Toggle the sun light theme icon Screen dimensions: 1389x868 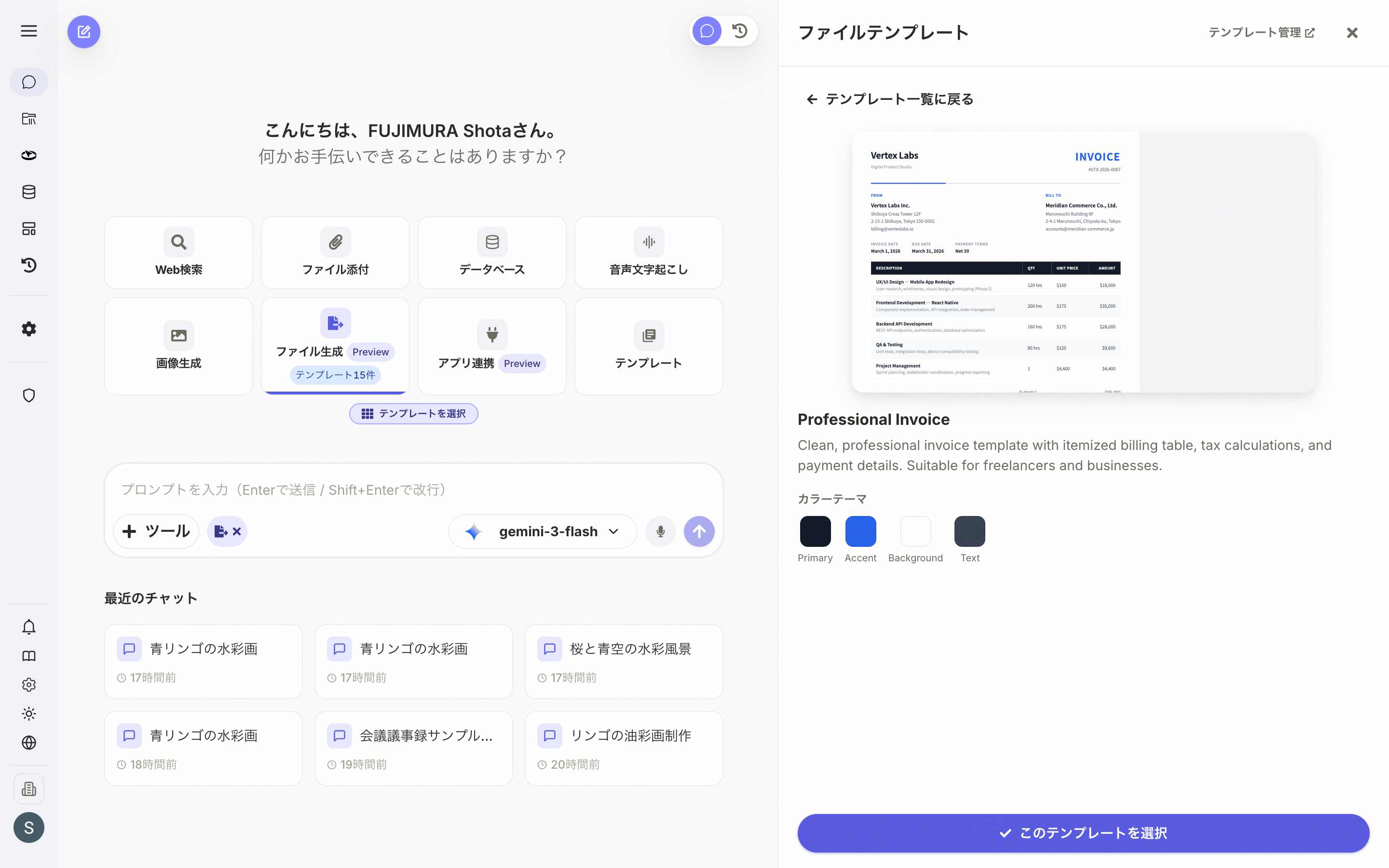pos(29,714)
